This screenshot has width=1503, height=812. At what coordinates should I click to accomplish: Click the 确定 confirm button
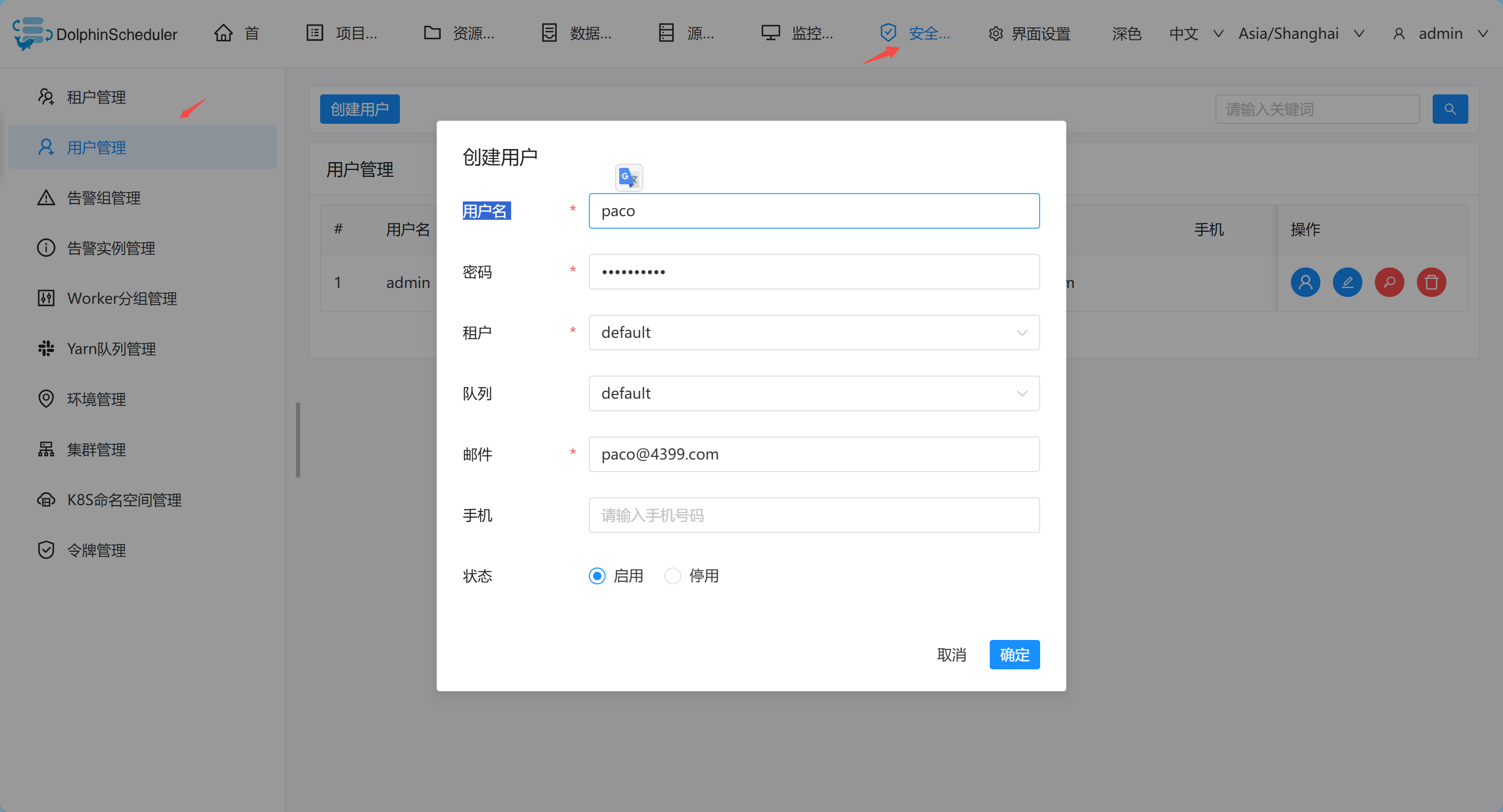[x=1013, y=655]
